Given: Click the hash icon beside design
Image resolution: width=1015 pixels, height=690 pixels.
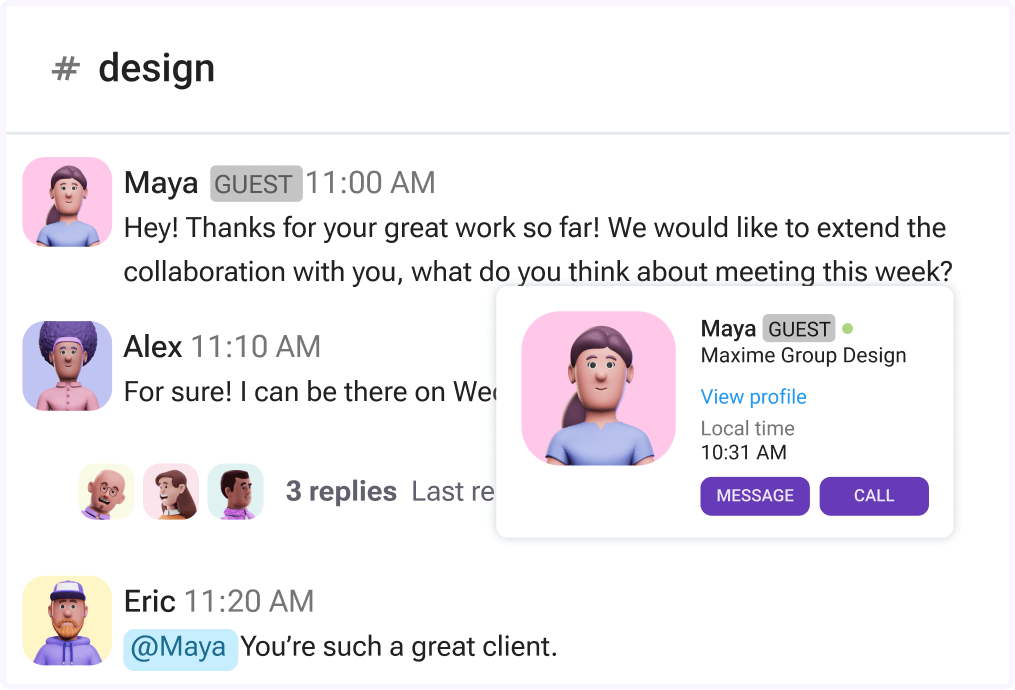Looking at the screenshot, I should (x=66, y=69).
